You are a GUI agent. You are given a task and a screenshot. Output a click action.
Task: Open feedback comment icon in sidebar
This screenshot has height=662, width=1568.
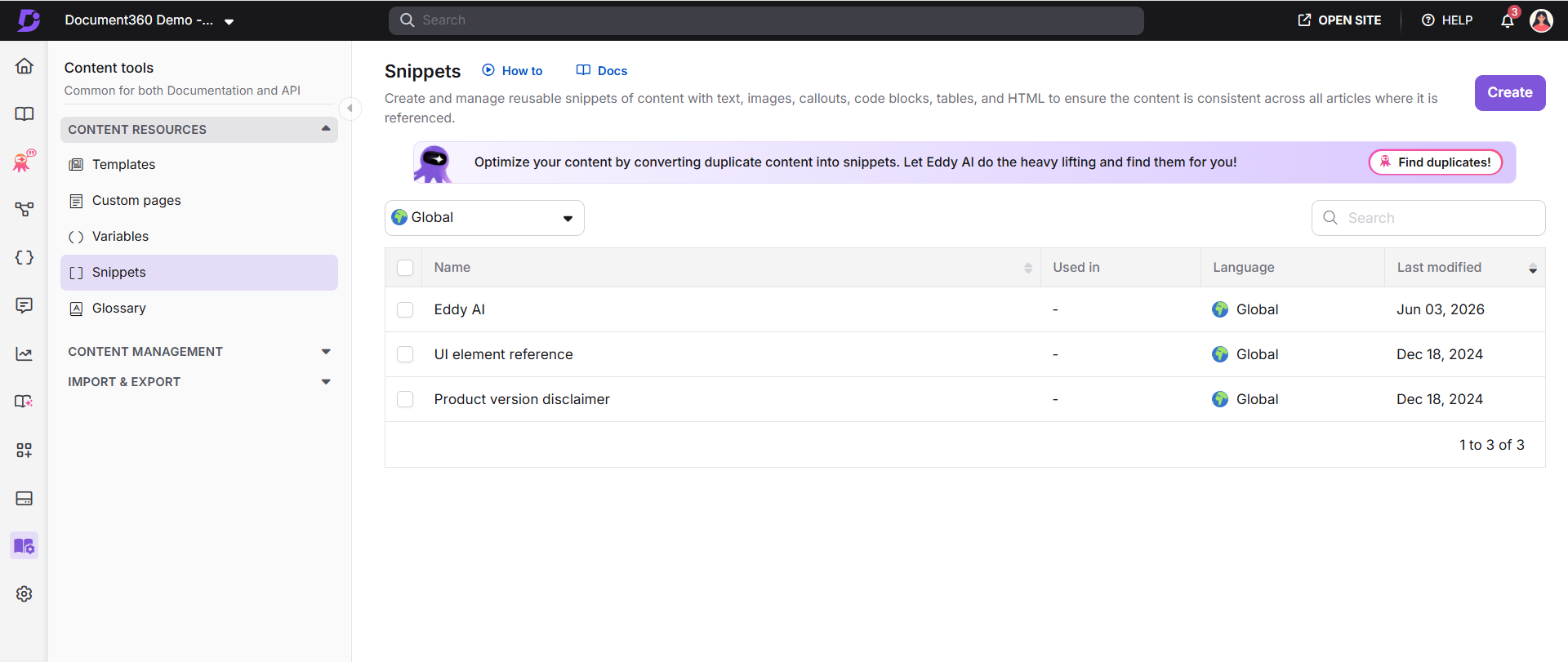coord(24,305)
